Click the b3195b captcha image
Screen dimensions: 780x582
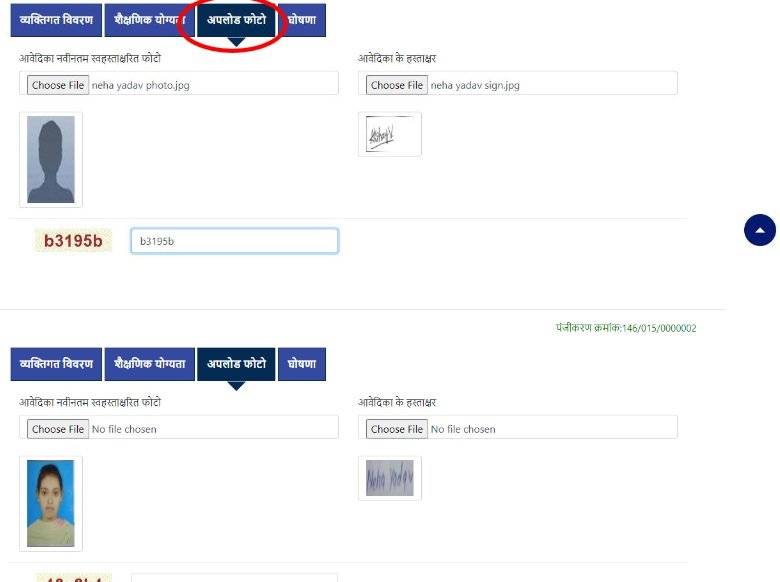(73, 241)
